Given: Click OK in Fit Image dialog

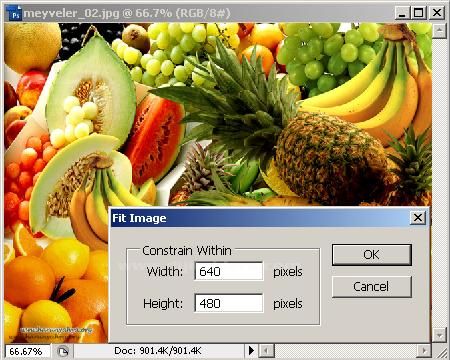Looking at the screenshot, I should pos(372,255).
